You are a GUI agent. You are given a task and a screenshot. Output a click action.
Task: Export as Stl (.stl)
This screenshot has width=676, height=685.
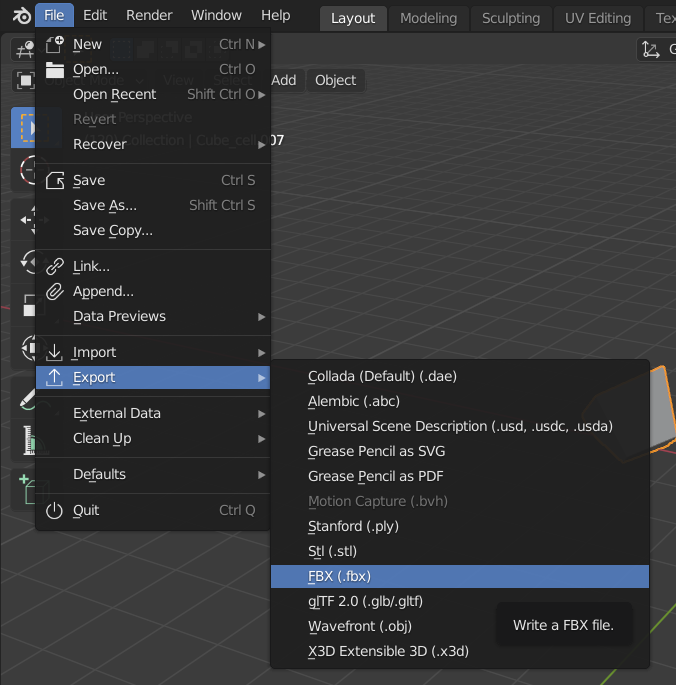point(460,551)
